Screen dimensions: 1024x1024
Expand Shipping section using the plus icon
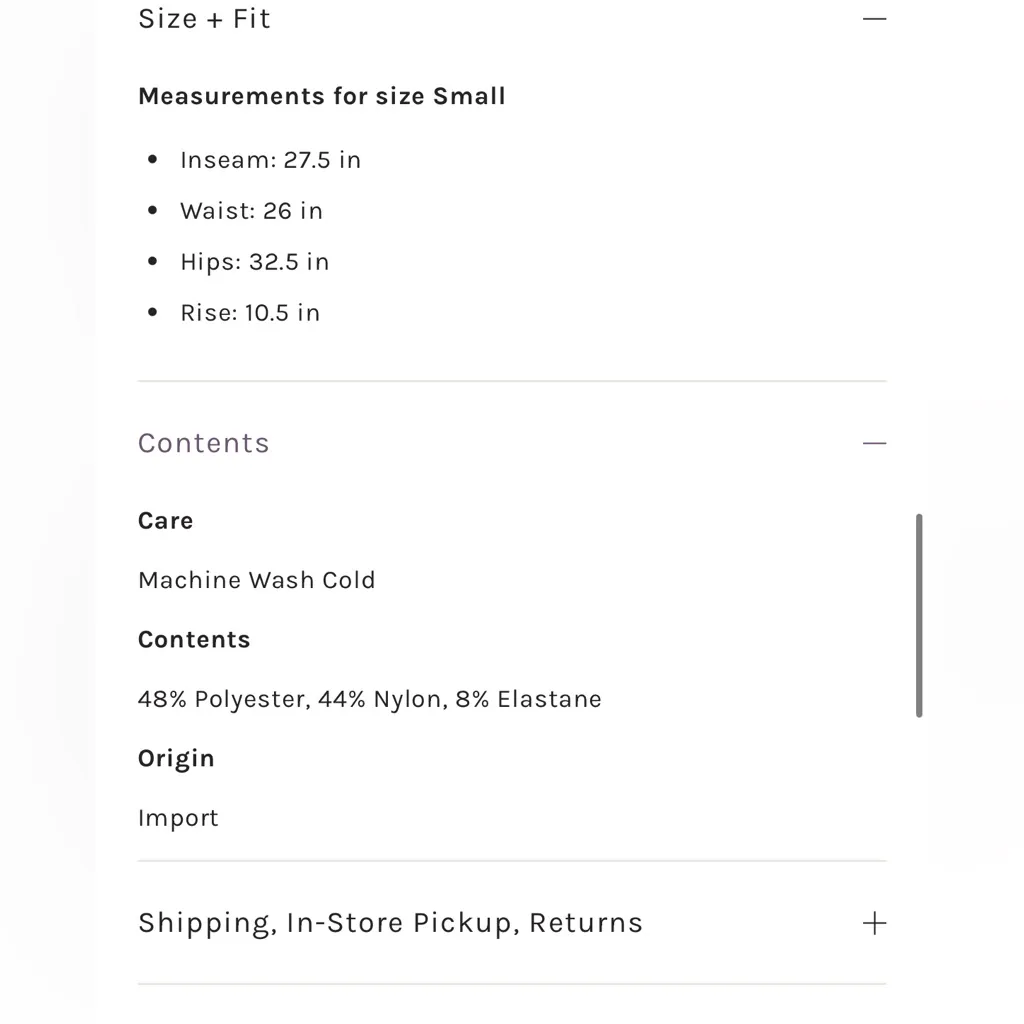pos(874,923)
